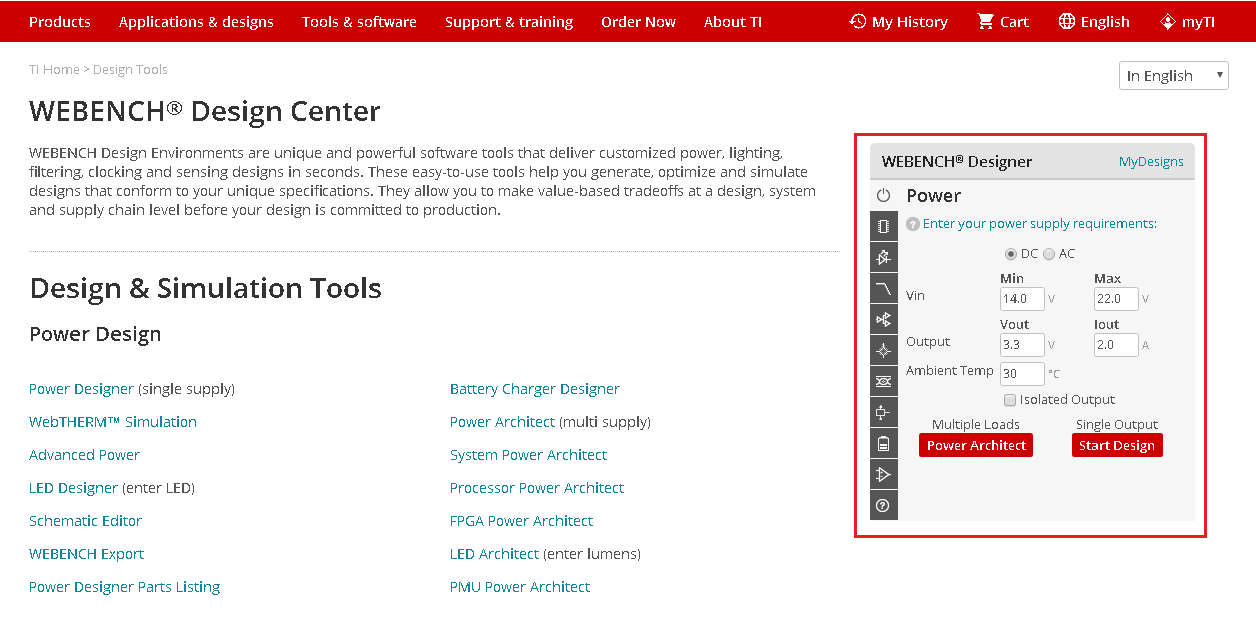Open the four-point star icon in the sidebar
The width and height of the screenshot is (1256, 636).
coord(883,351)
